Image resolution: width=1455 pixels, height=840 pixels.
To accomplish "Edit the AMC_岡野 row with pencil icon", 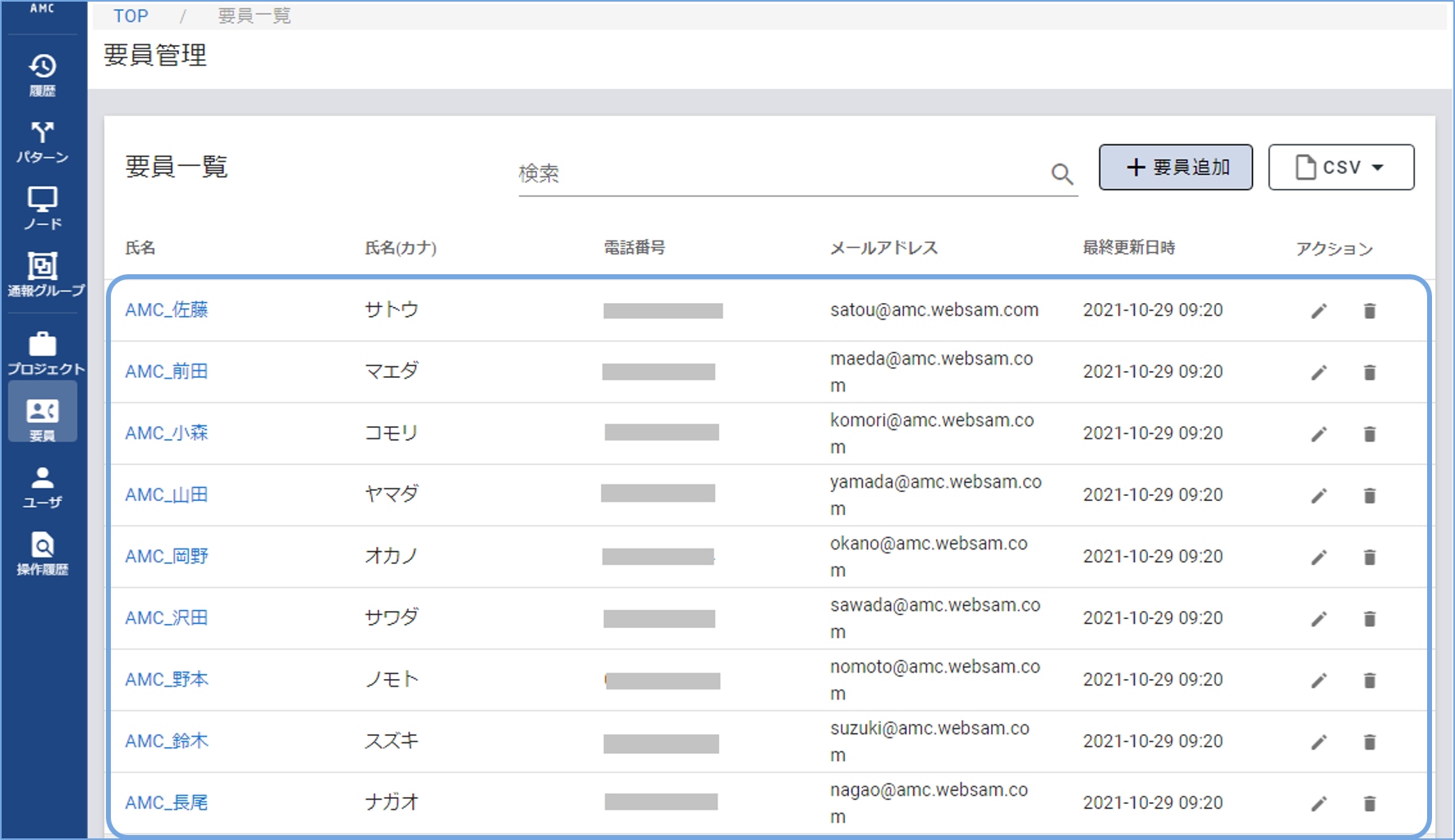I will click(x=1319, y=557).
